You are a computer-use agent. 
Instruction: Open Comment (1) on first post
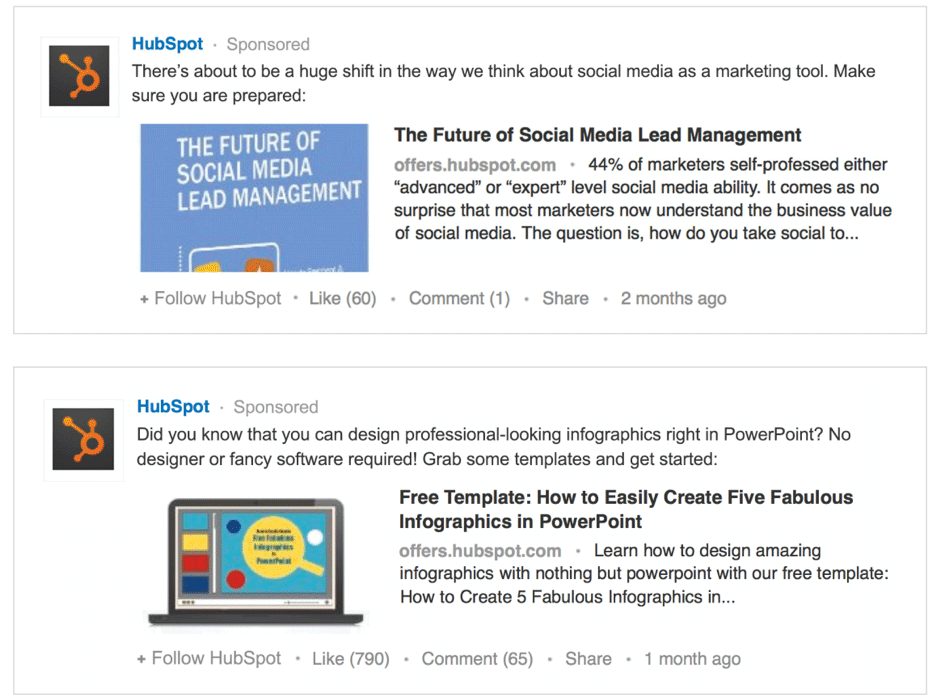click(x=459, y=298)
